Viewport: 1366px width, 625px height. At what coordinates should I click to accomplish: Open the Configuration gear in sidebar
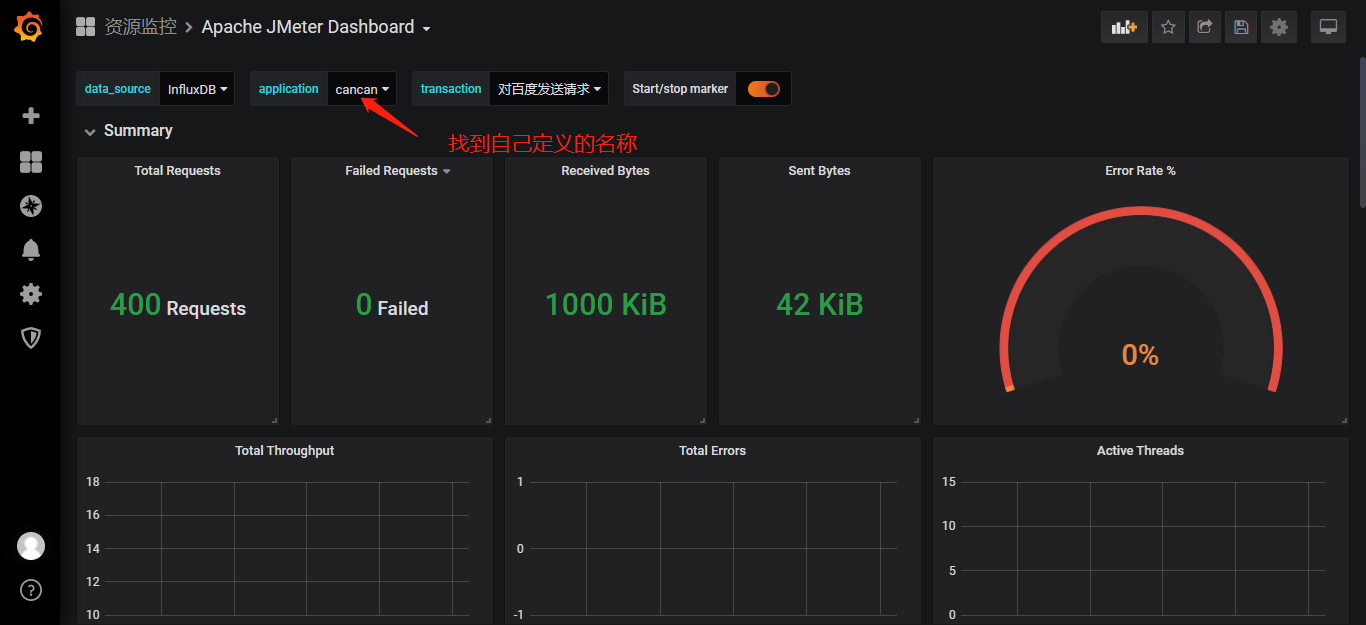click(31, 294)
